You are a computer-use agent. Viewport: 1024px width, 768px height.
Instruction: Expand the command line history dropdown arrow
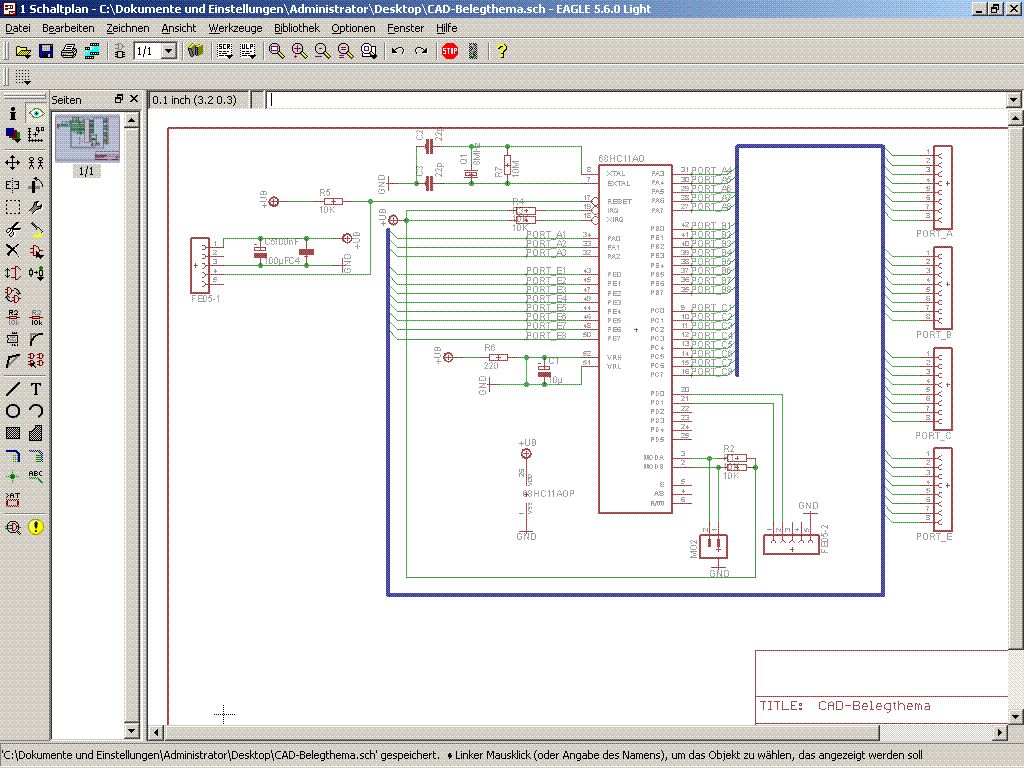tap(1013, 100)
